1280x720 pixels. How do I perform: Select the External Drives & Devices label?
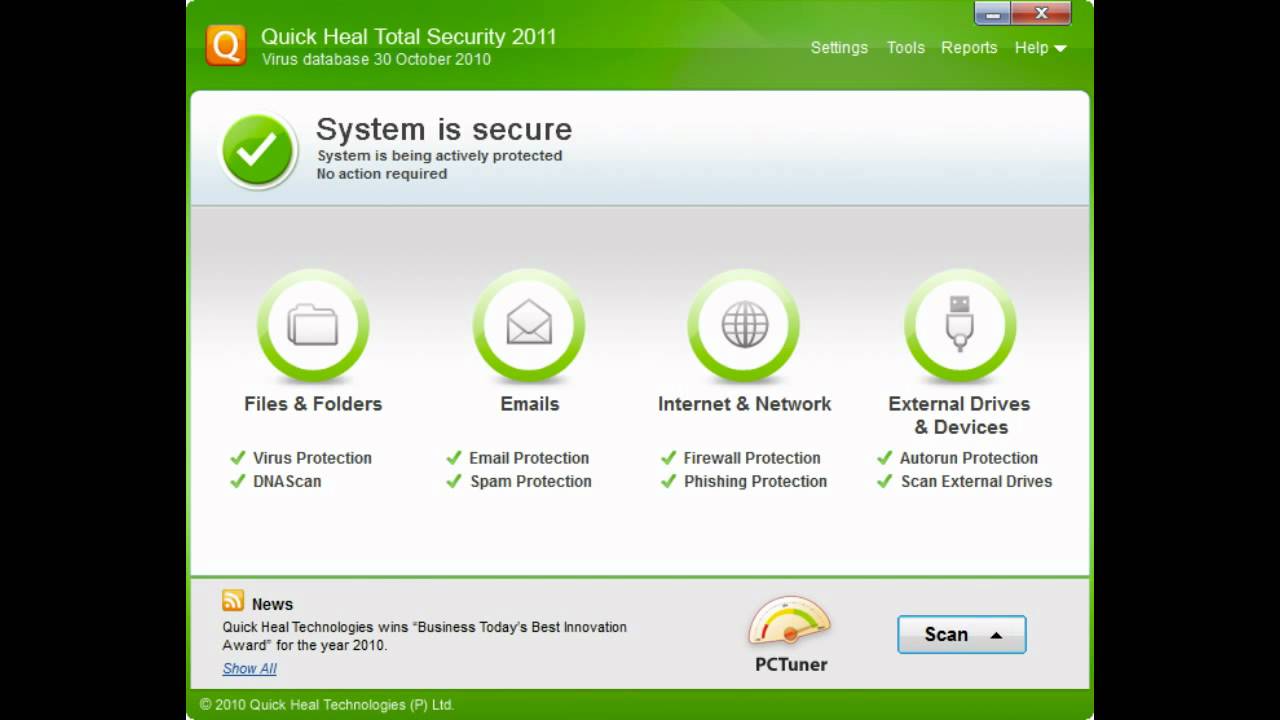(x=959, y=415)
